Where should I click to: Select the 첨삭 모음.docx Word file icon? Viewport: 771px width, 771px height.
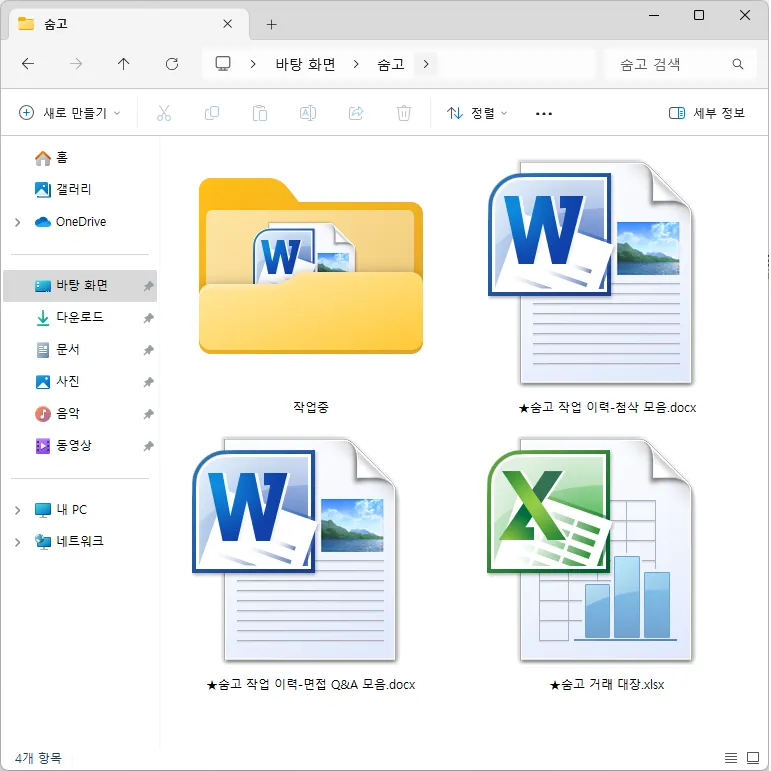tap(590, 273)
